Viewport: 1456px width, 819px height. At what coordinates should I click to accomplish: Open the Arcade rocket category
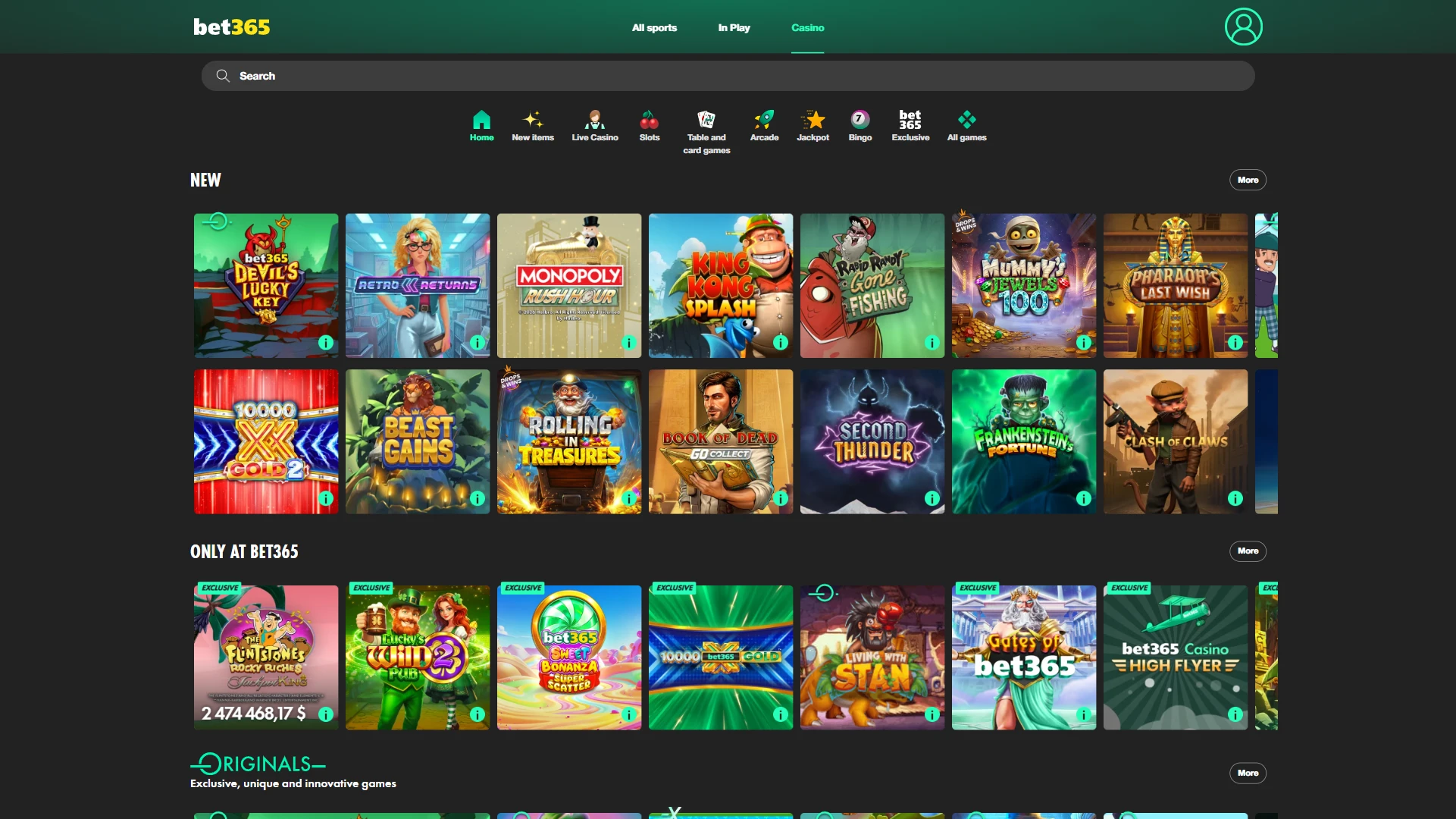point(764,127)
